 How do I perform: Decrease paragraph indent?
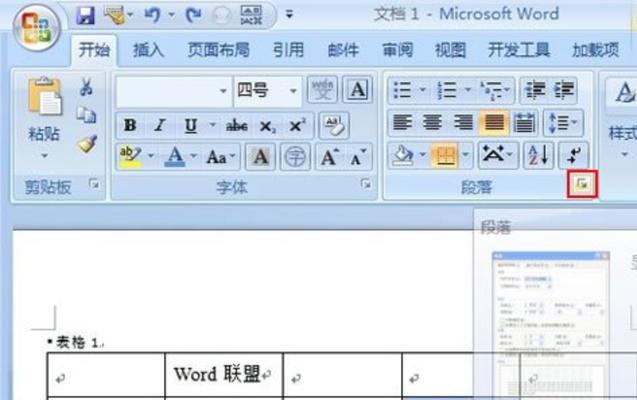tap(535, 90)
